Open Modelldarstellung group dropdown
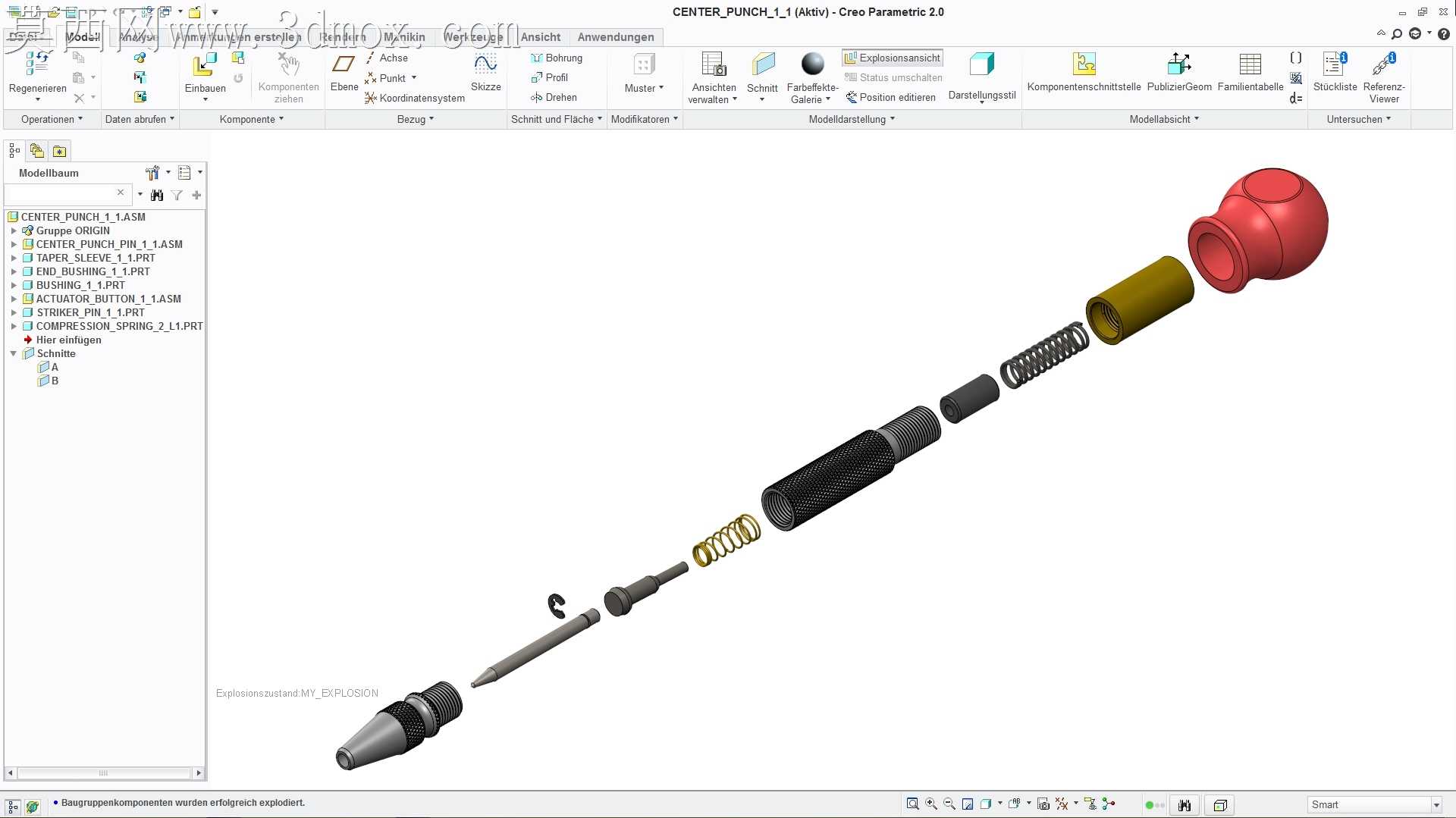 (x=852, y=119)
